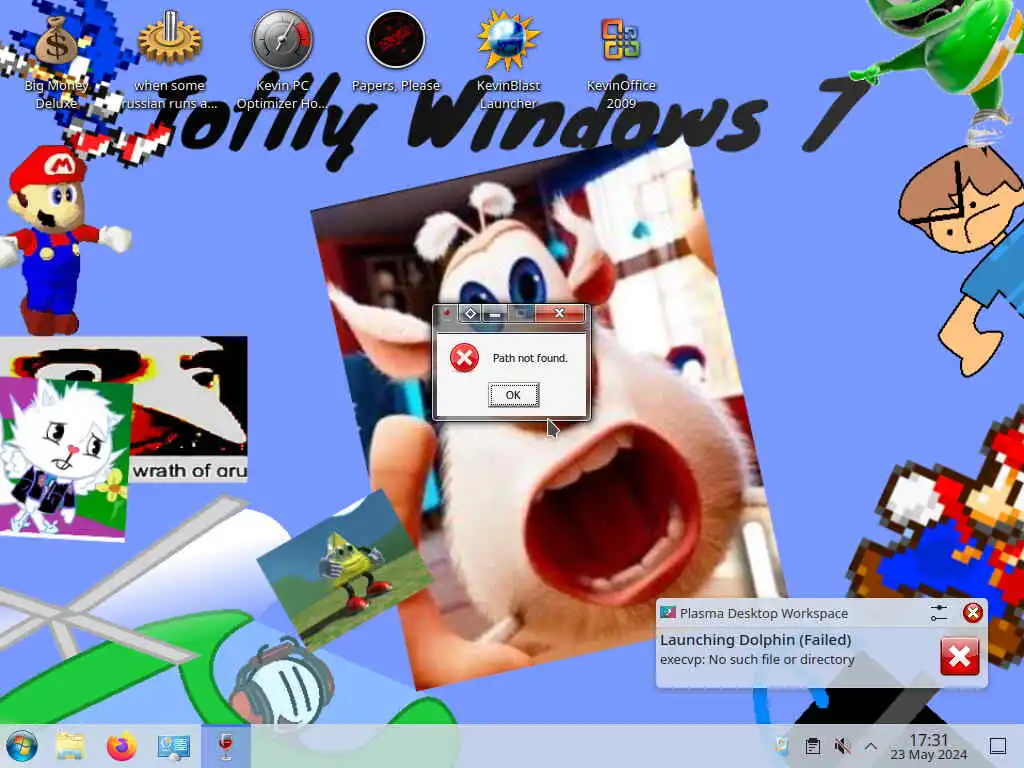The height and width of the screenshot is (768, 1024).
Task: Click 'Launching Dolphin (Failed)' notification title
Action: [756, 640]
